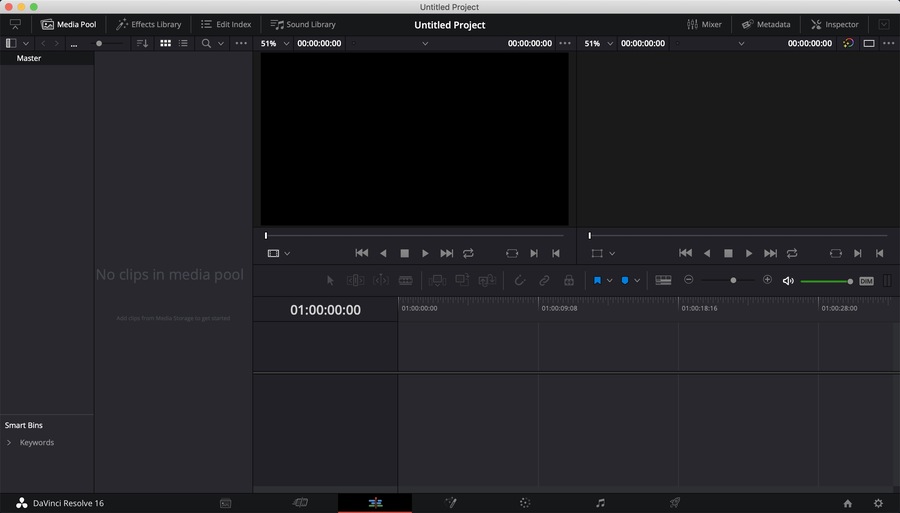Play forward in timeline viewer

(x=749, y=253)
